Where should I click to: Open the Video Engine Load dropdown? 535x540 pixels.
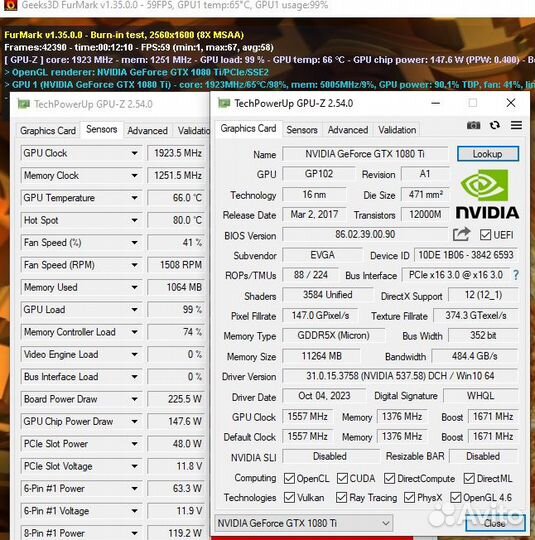coord(135,354)
